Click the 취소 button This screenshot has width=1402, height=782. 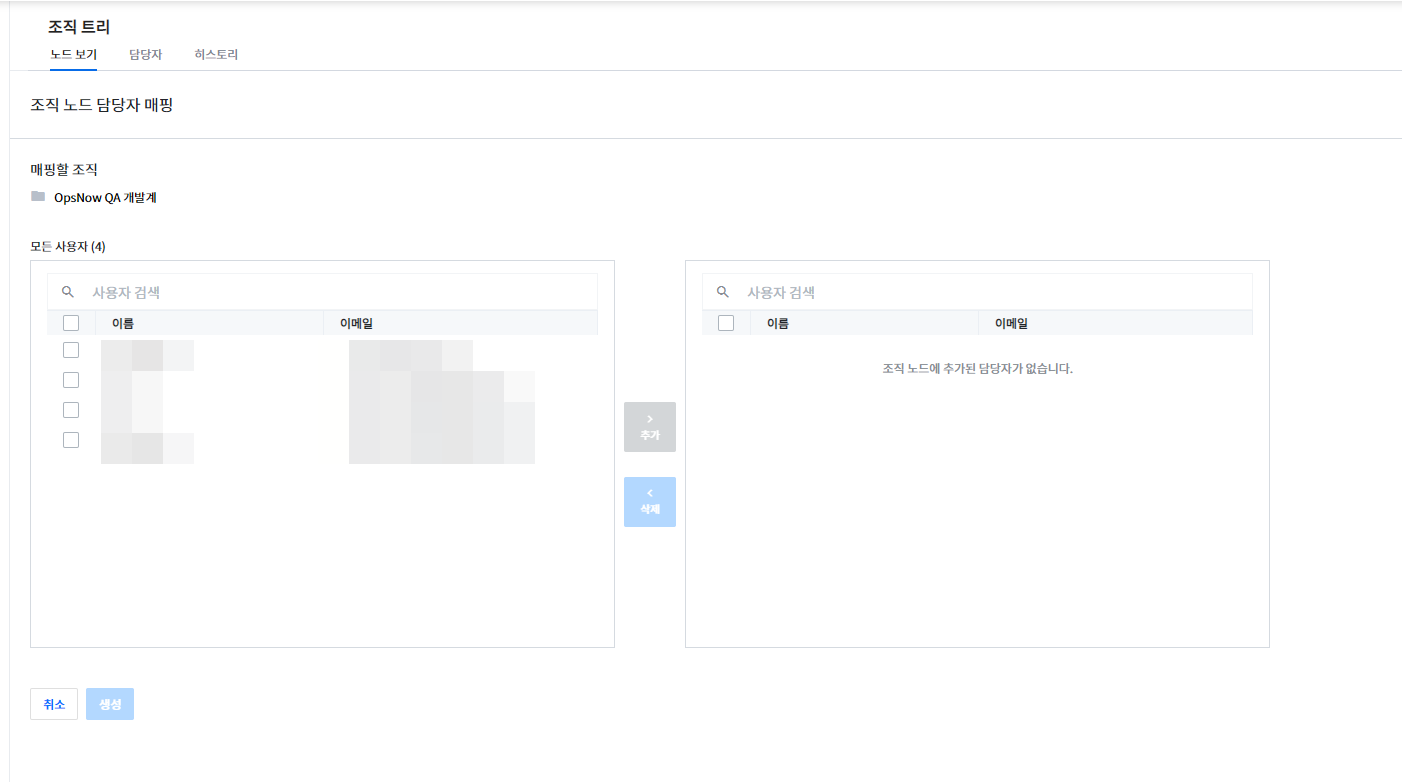click(54, 704)
